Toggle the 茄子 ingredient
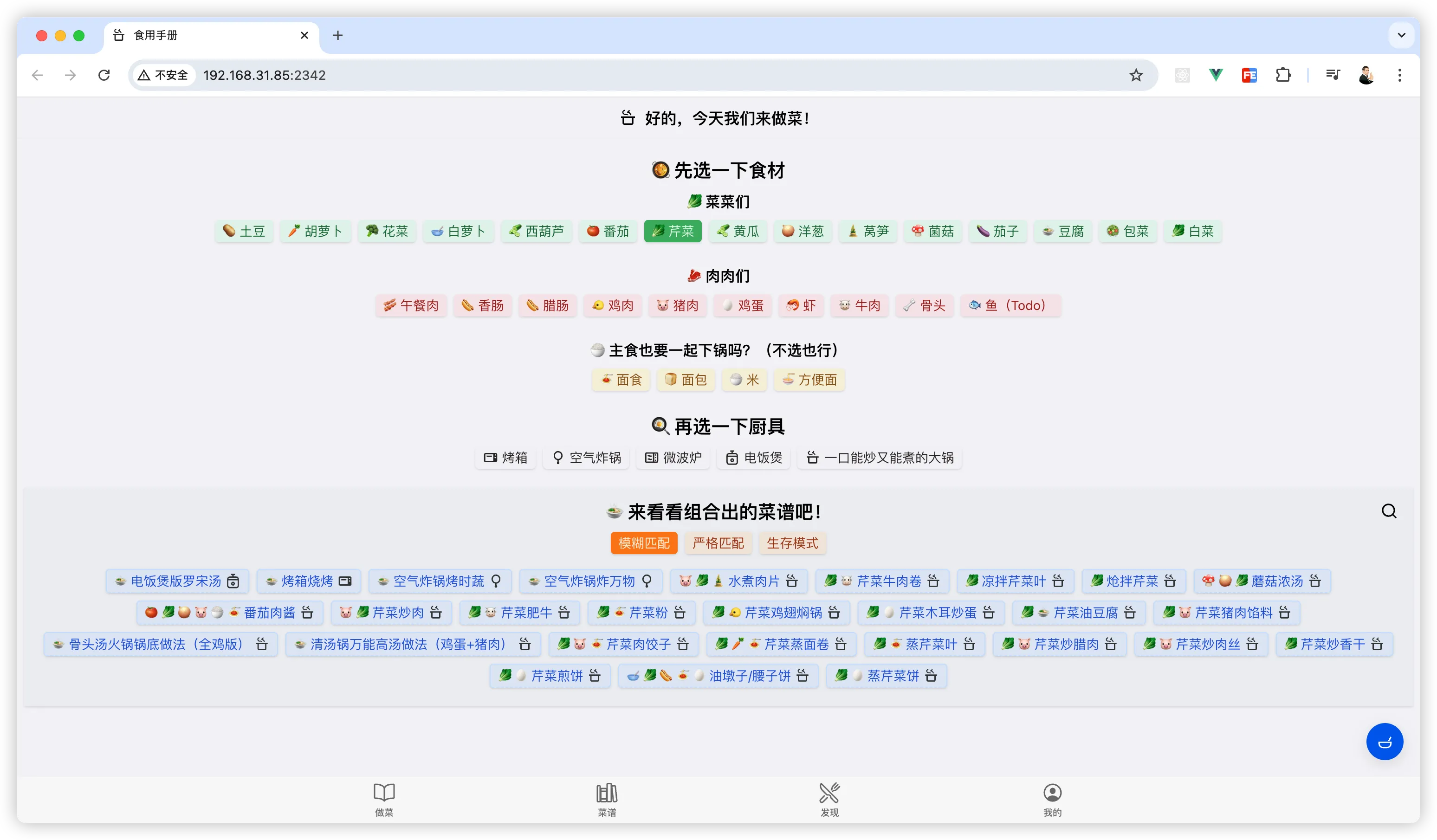Viewport: 1437px width, 840px height. coord(998,231)
